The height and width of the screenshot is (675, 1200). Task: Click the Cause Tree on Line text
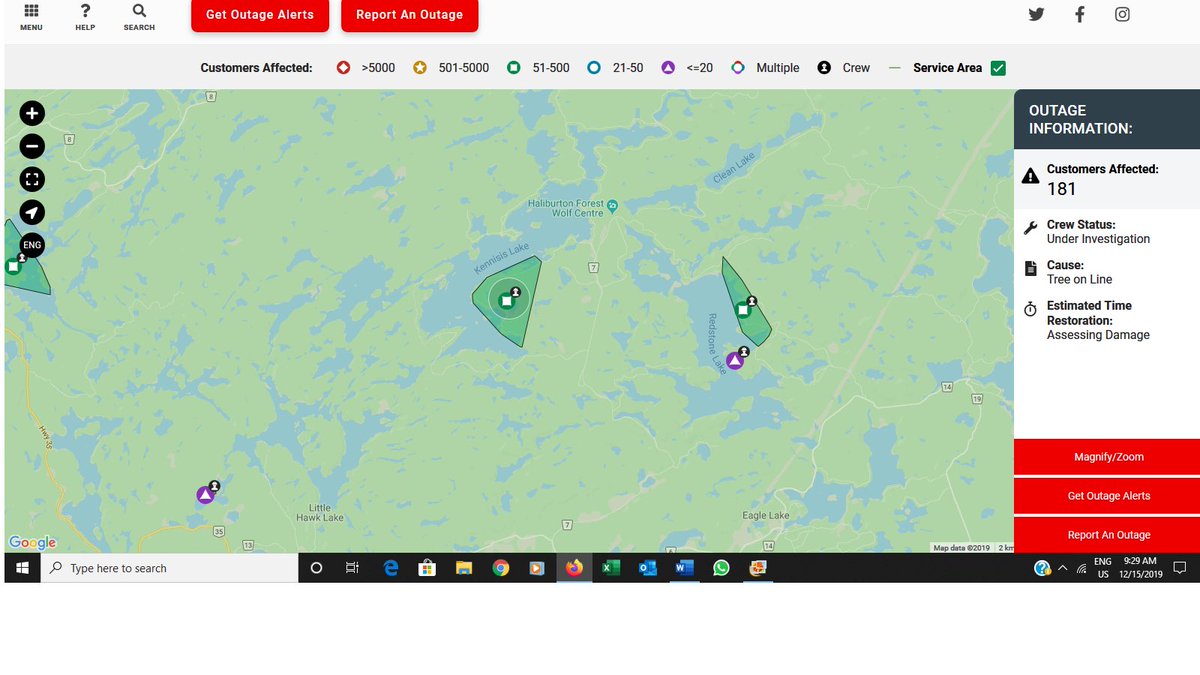(1079, 279)
